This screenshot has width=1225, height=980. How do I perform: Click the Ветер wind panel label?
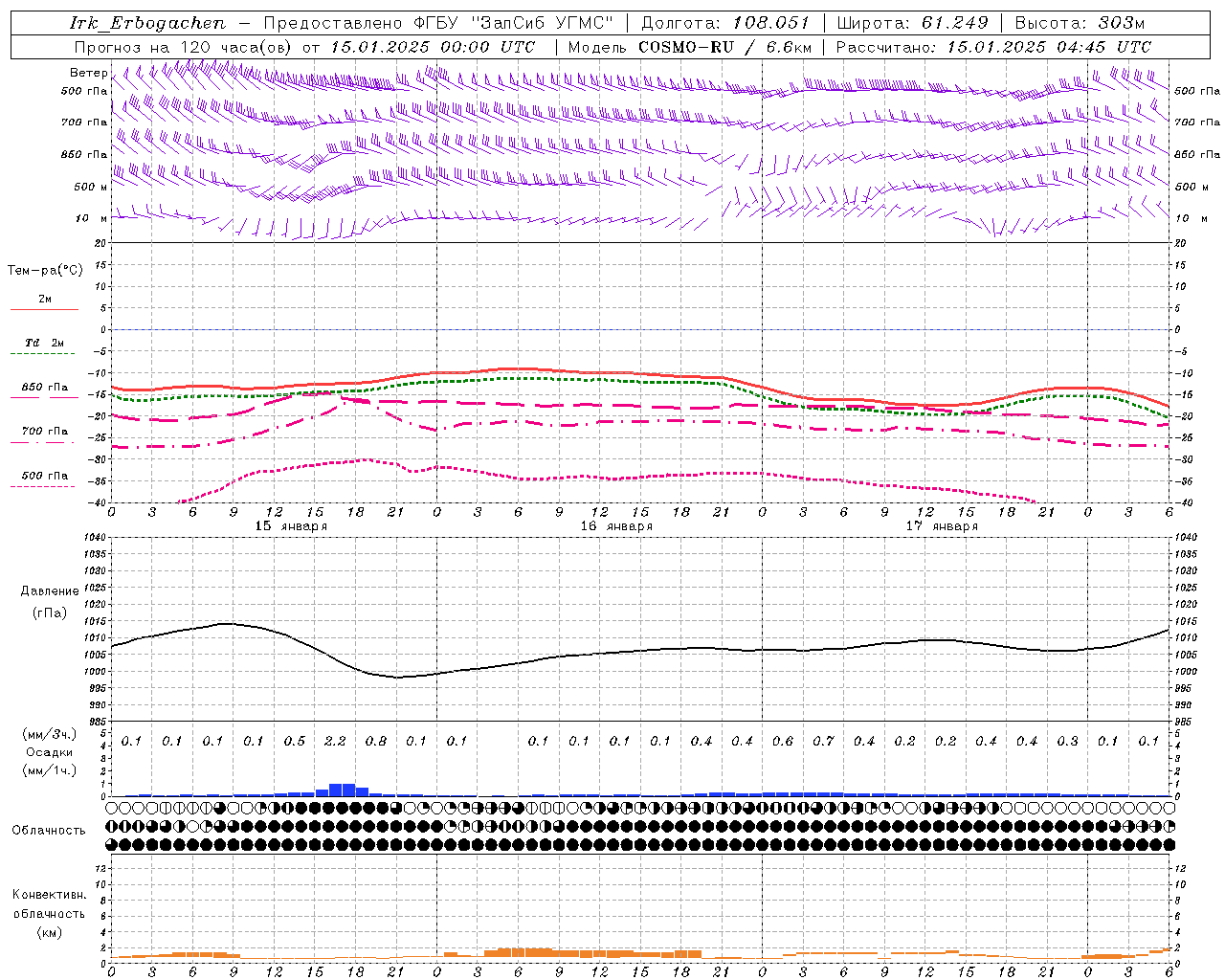89,73
